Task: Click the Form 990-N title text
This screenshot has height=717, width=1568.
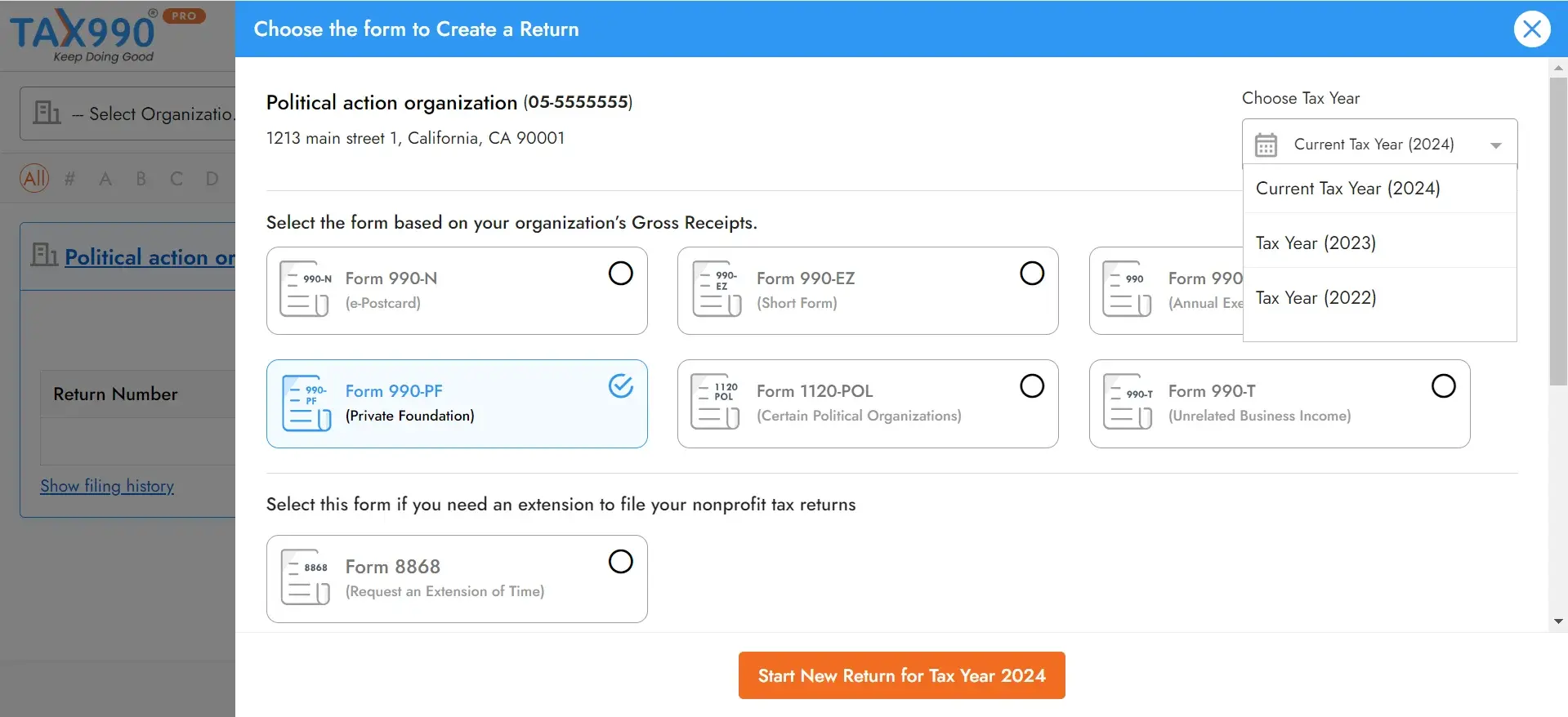Action: (x=391, y=278)
